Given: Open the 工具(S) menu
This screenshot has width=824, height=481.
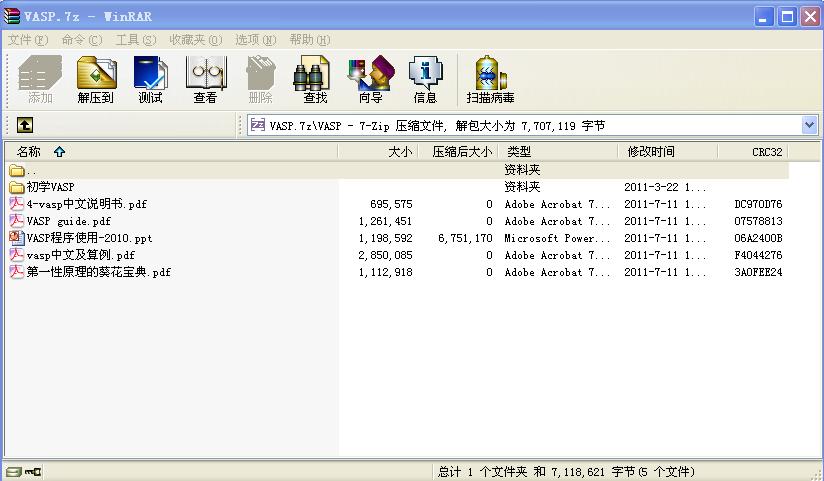Looking at the screenshot, I should [136, 39].
